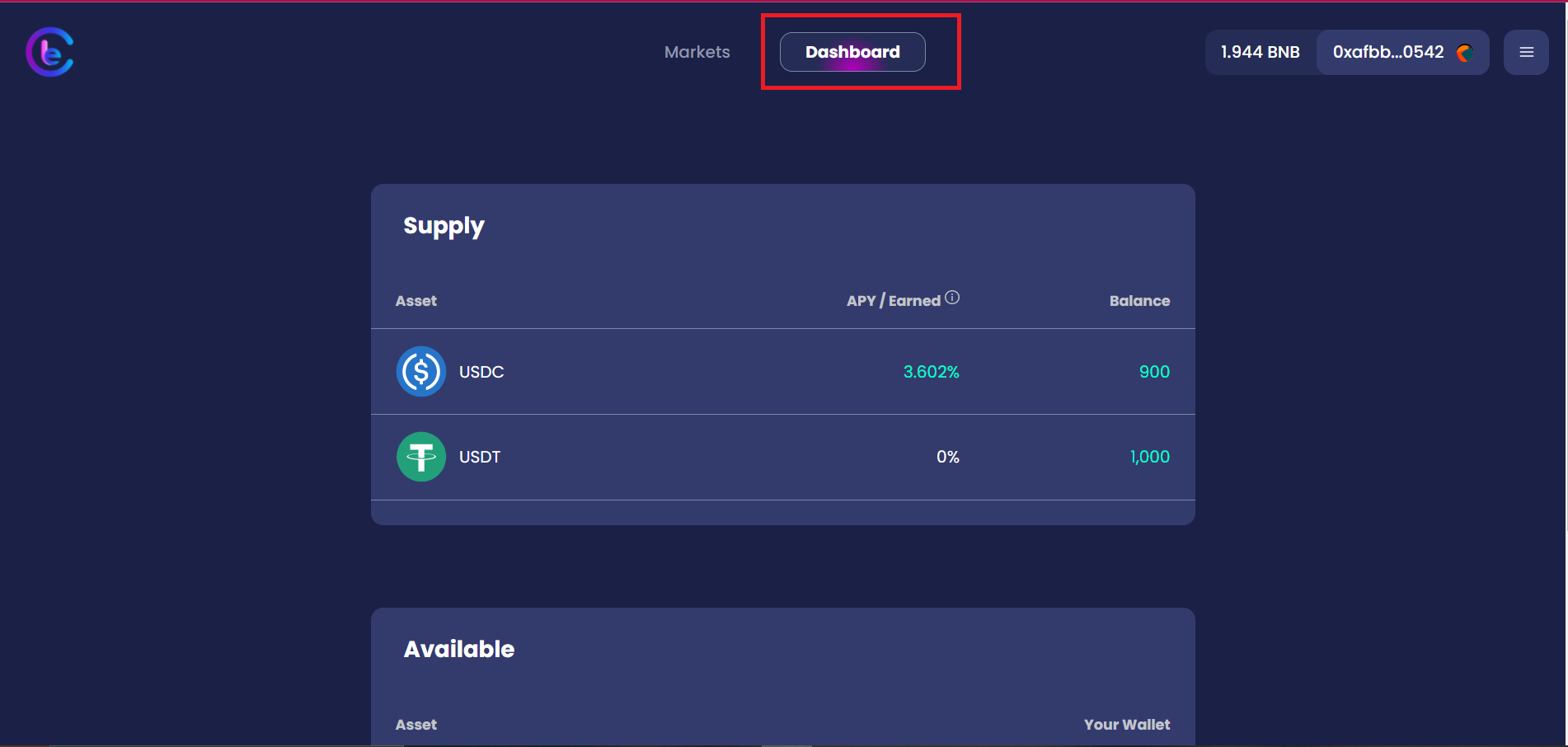Click the Balance column header
1568x747 pixels.
[x=1139, y=301]
